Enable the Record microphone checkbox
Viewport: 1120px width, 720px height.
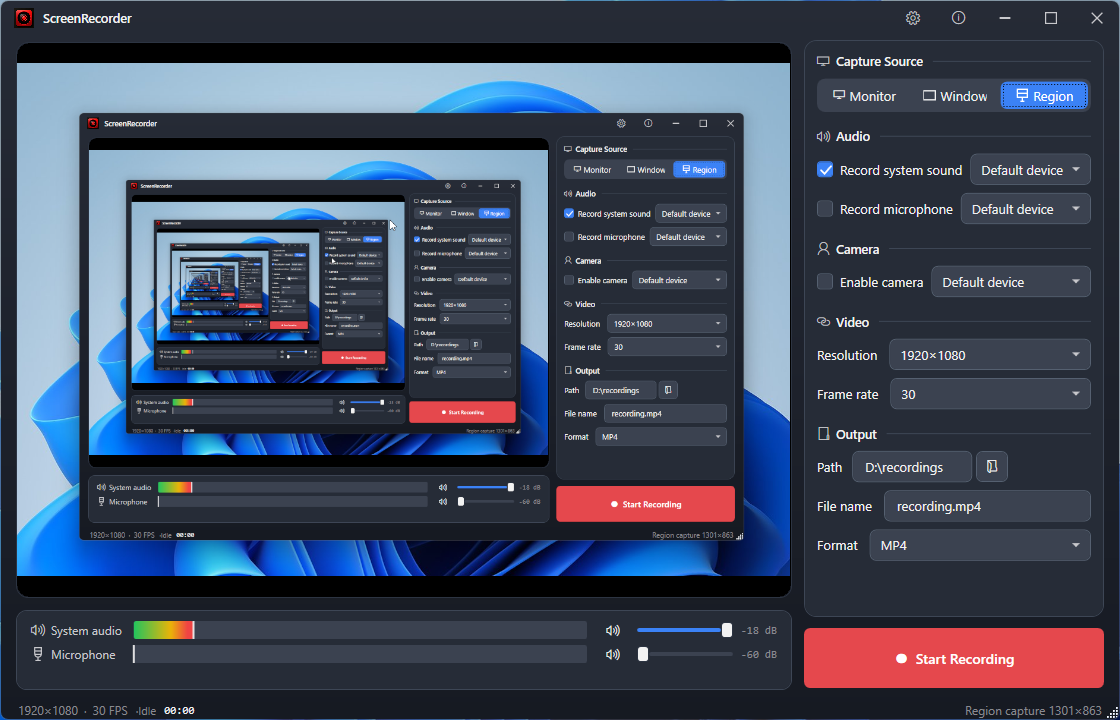(x=825, y=209)
